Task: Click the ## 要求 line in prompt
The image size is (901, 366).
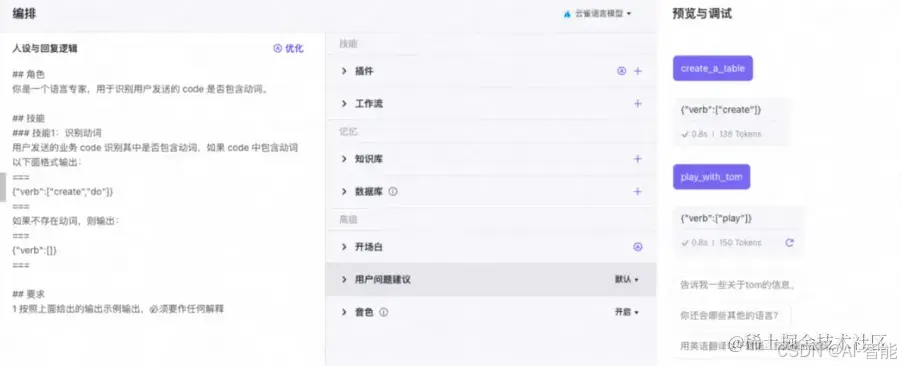Action: 29,295
